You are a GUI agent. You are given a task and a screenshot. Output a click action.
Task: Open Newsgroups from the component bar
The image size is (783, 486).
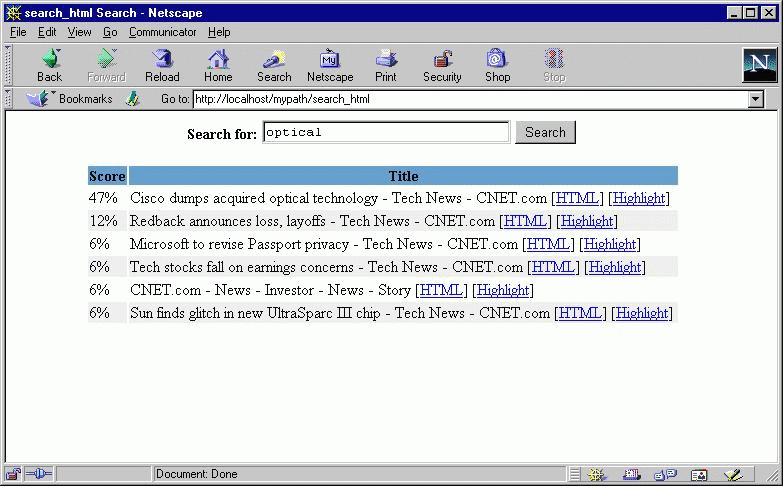pyautogui.click(x=665, y=474)
